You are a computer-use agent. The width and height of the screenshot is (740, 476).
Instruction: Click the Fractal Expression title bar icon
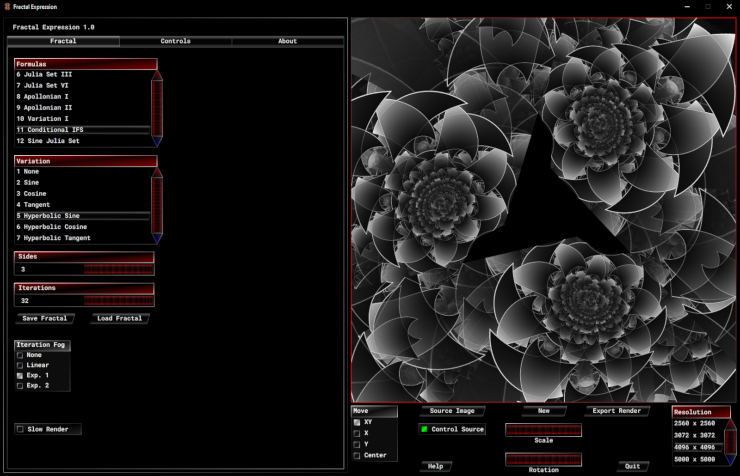pos(7,7)
